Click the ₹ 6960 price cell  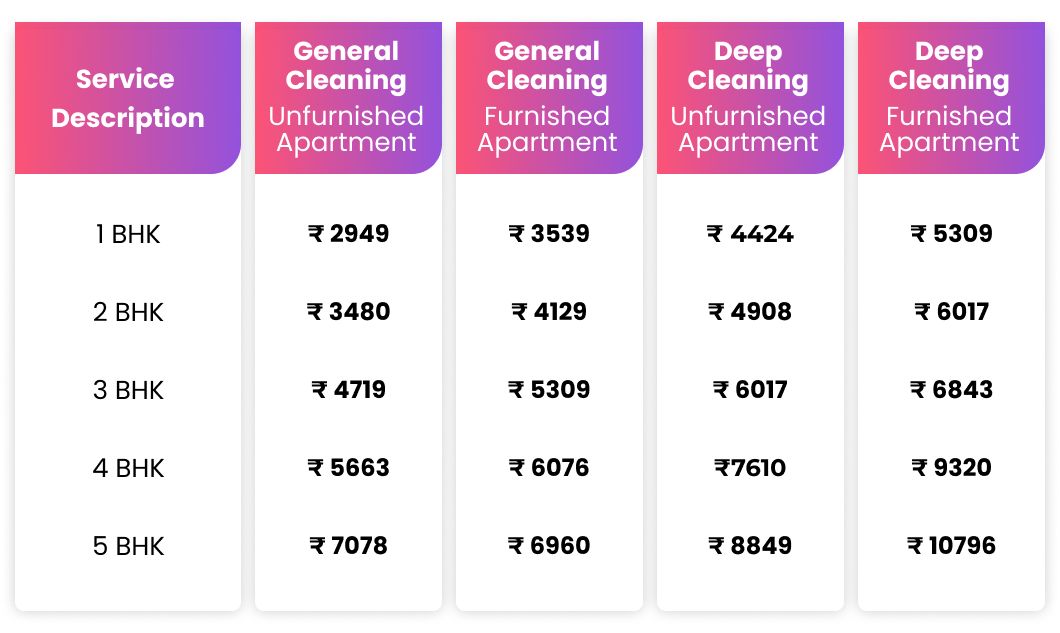(x=549, y=546)
